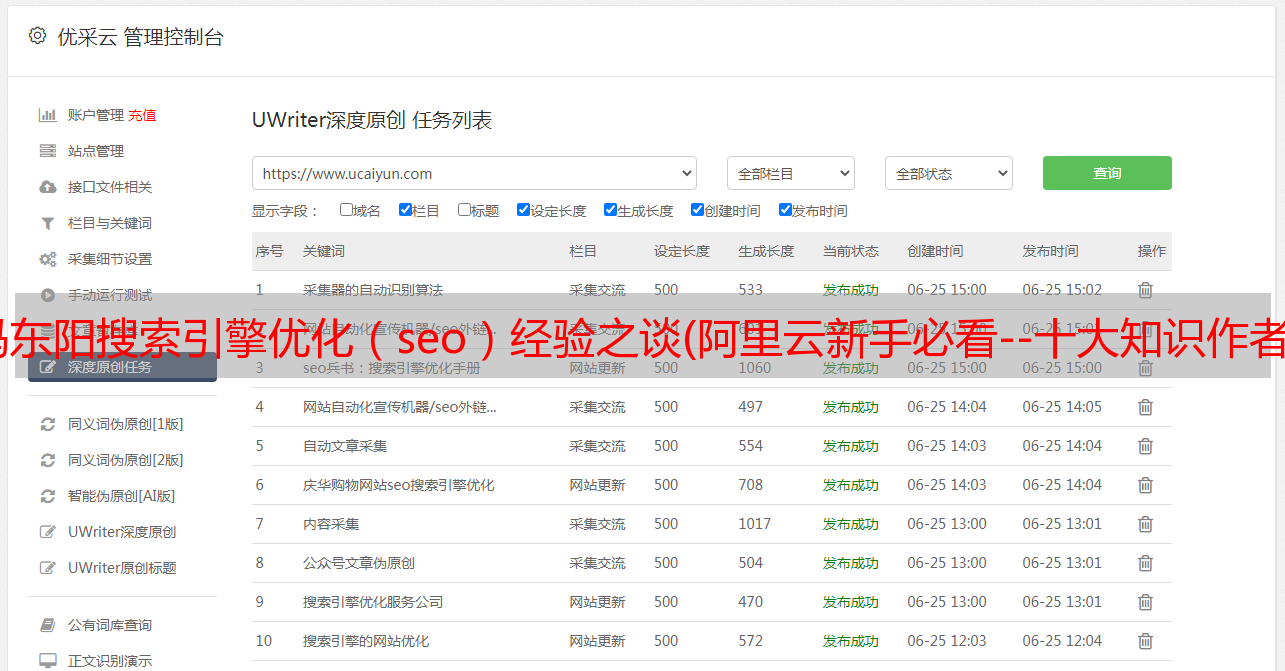Open UWriter原创标题 sidebar link

[x=122, y=568]
